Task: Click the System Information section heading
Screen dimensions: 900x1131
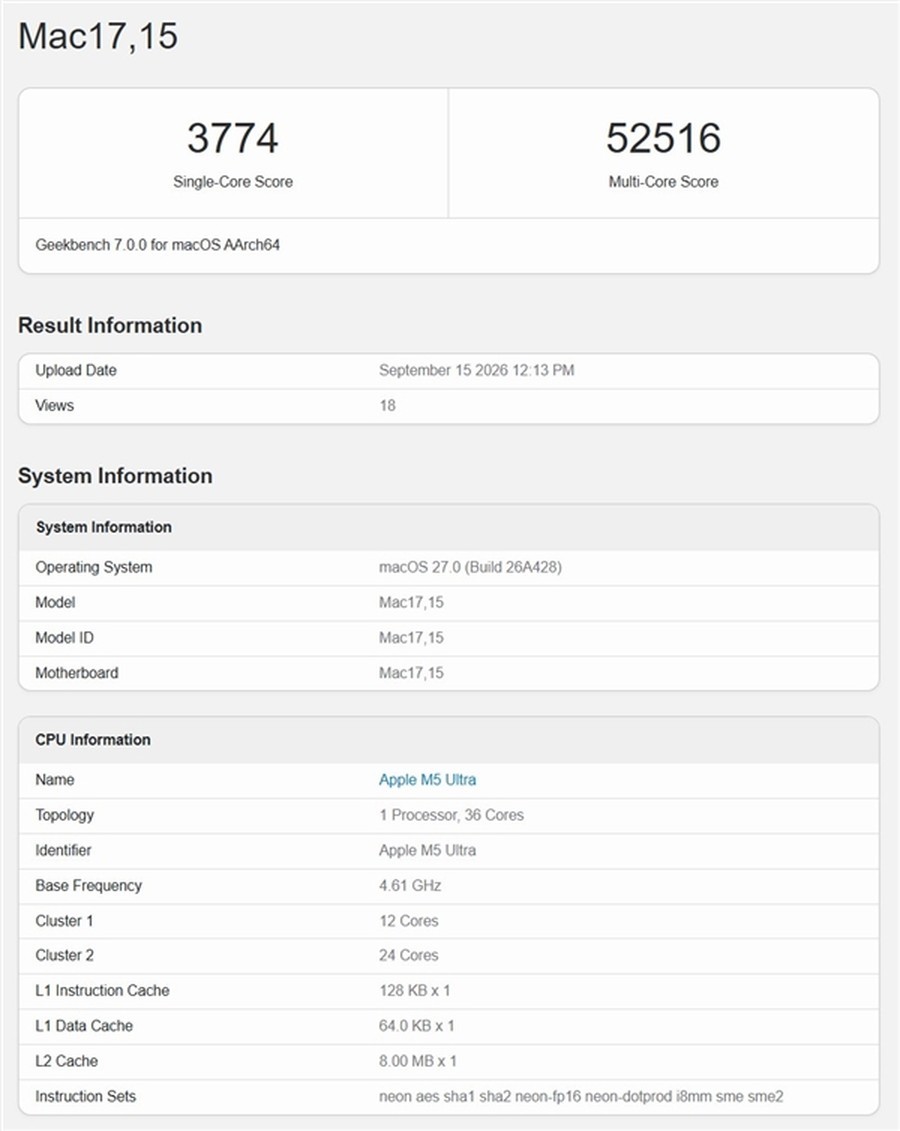Action: [115, 476]
